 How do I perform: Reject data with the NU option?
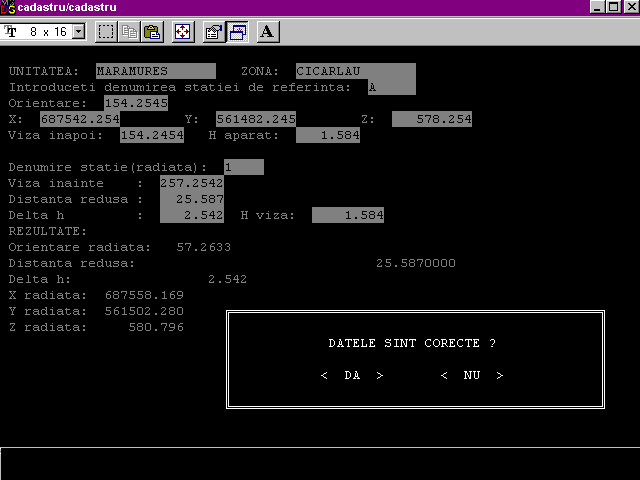(x=471, y=376)
